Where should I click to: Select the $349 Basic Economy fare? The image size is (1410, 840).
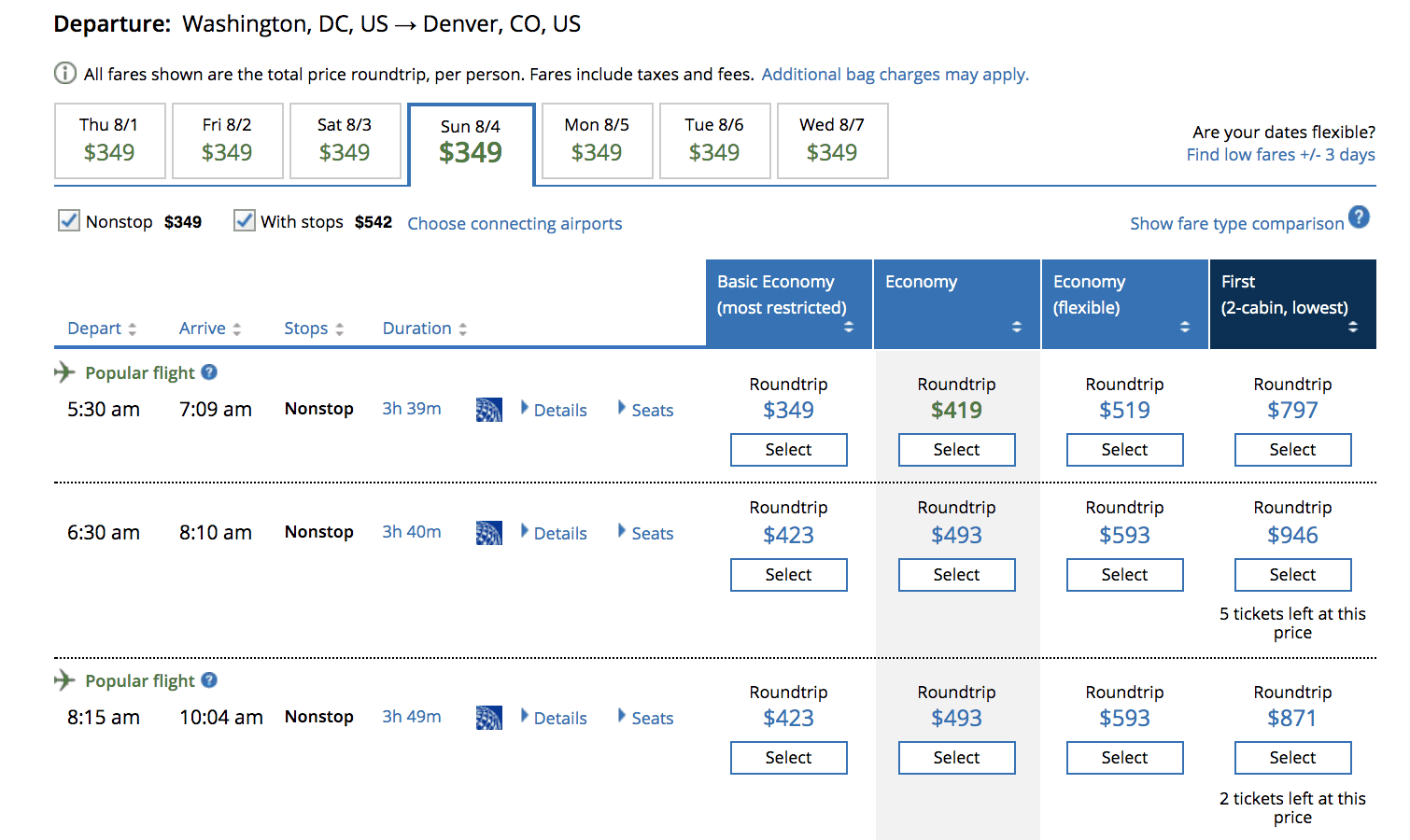point(788,450)
